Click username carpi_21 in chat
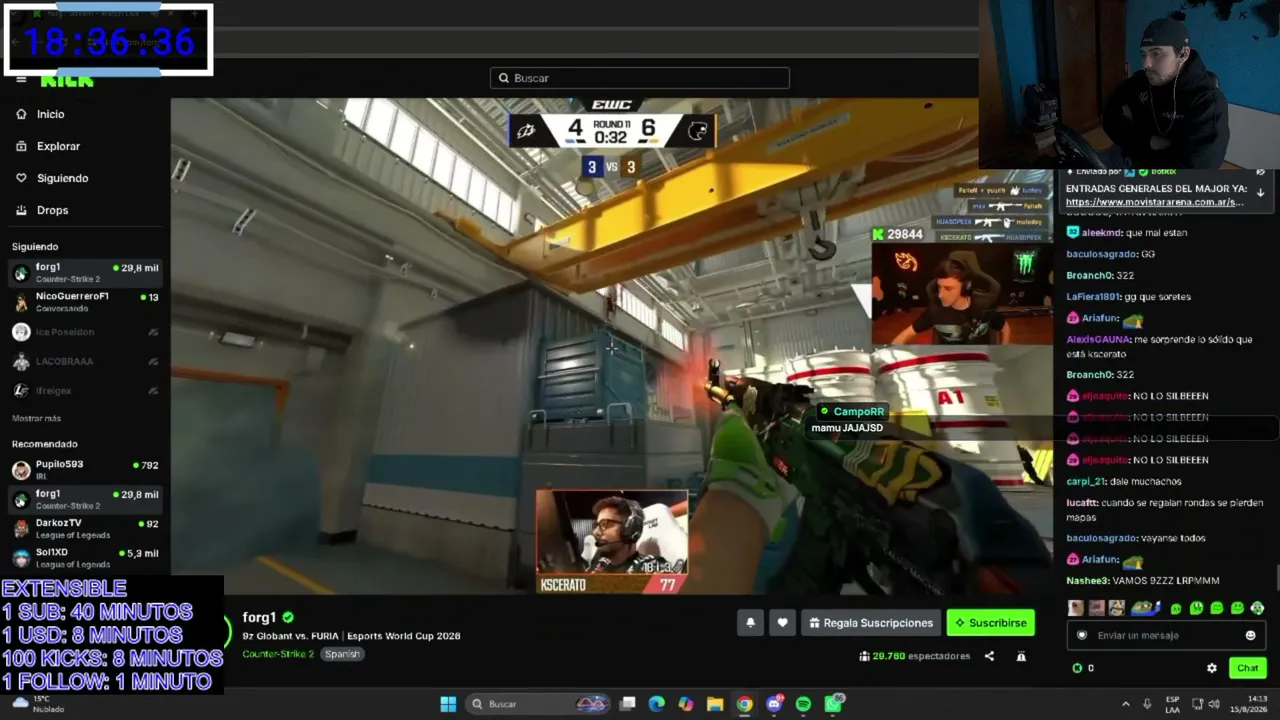 [x=1084, y=482]
